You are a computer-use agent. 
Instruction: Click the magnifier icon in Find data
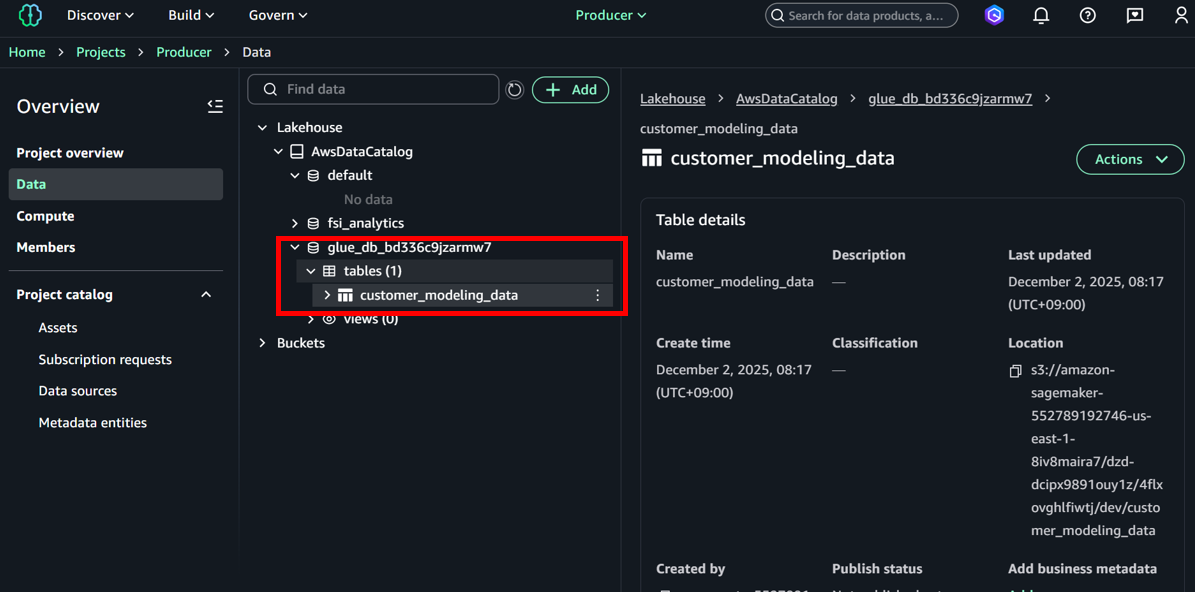pyautogui.click(x=269, y=89)
